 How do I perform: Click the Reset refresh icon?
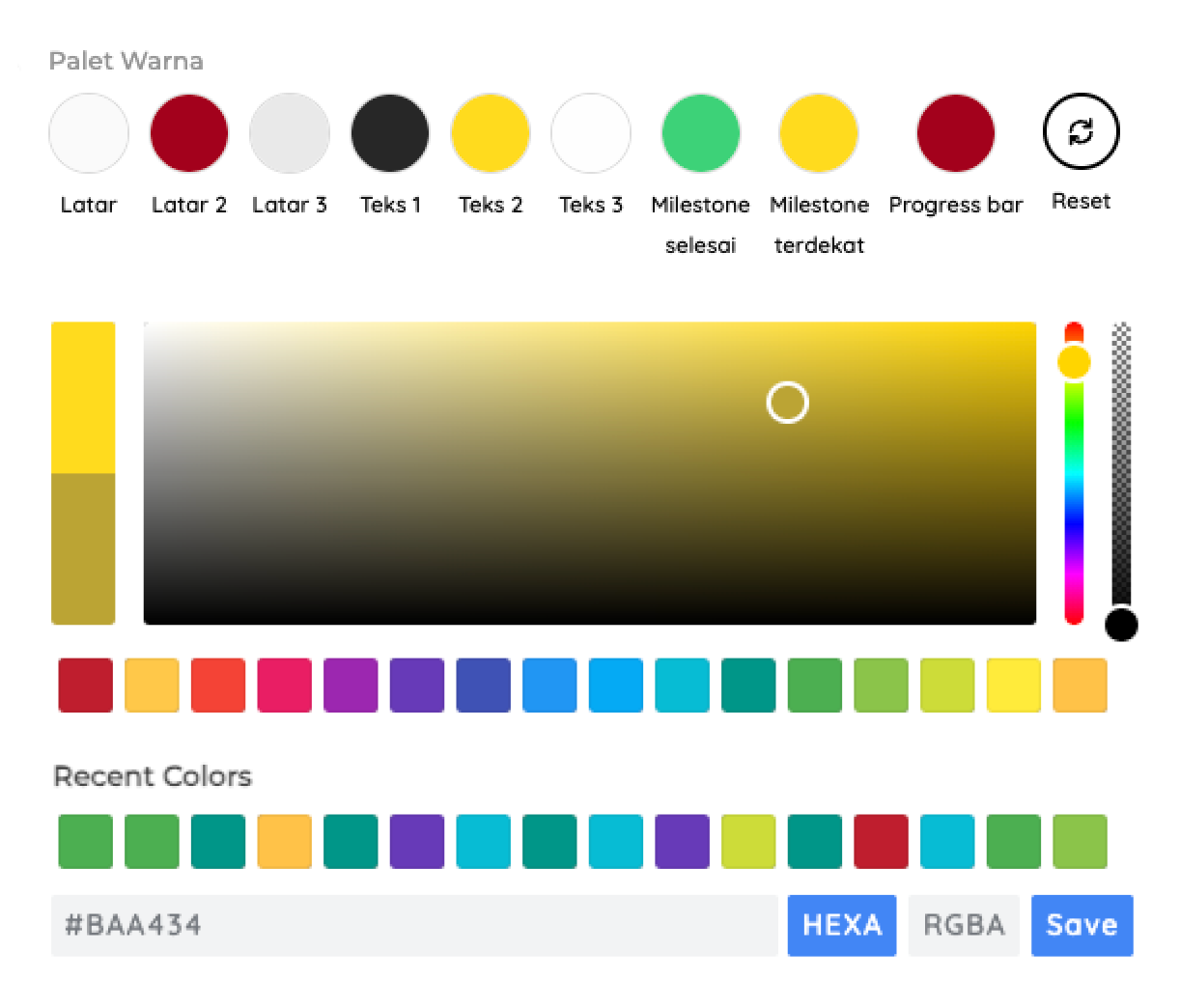click(1081, 132)
